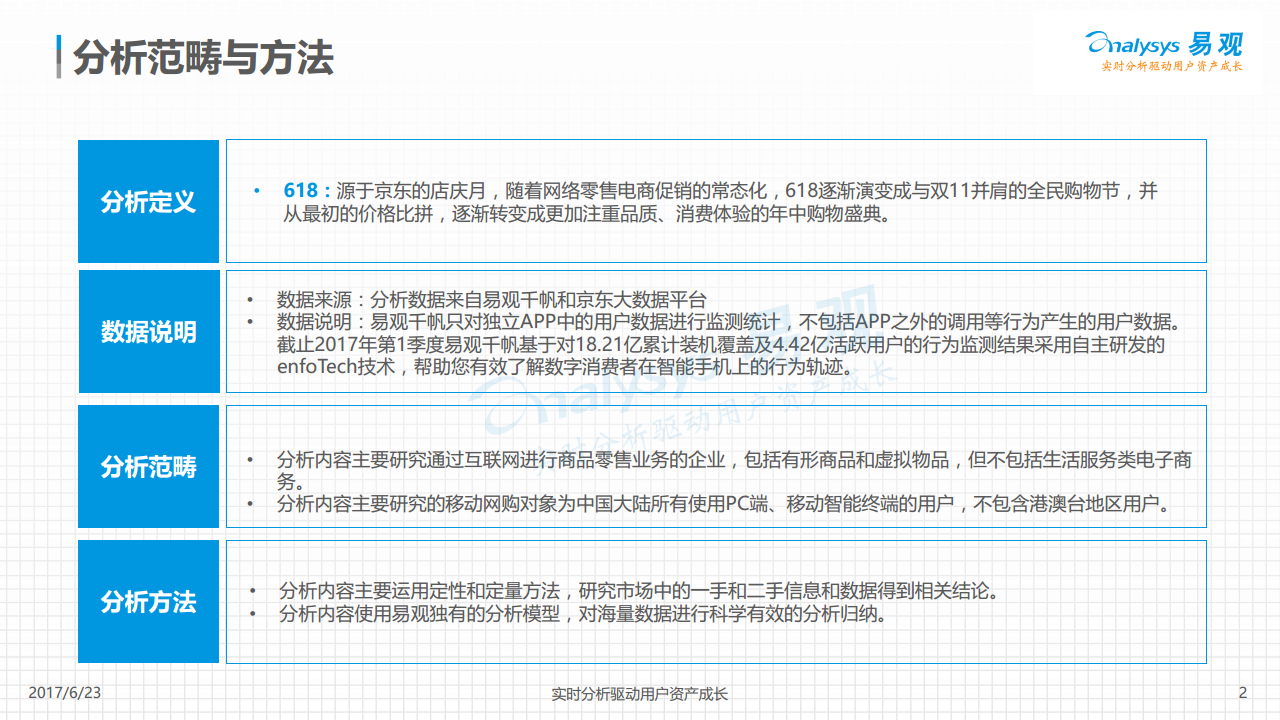Viewport: 1280px width, 720px height.
Task: Click the blue 分析方法 label box
Action: pos(148,601)
